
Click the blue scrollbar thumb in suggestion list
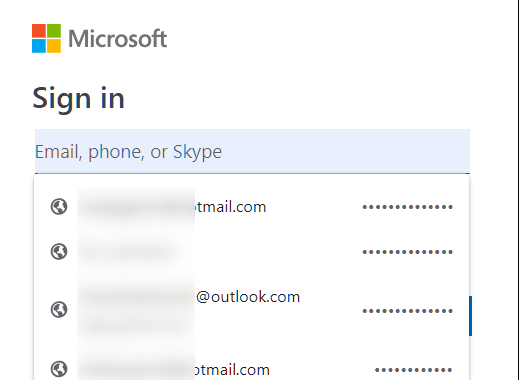point(470,316)
